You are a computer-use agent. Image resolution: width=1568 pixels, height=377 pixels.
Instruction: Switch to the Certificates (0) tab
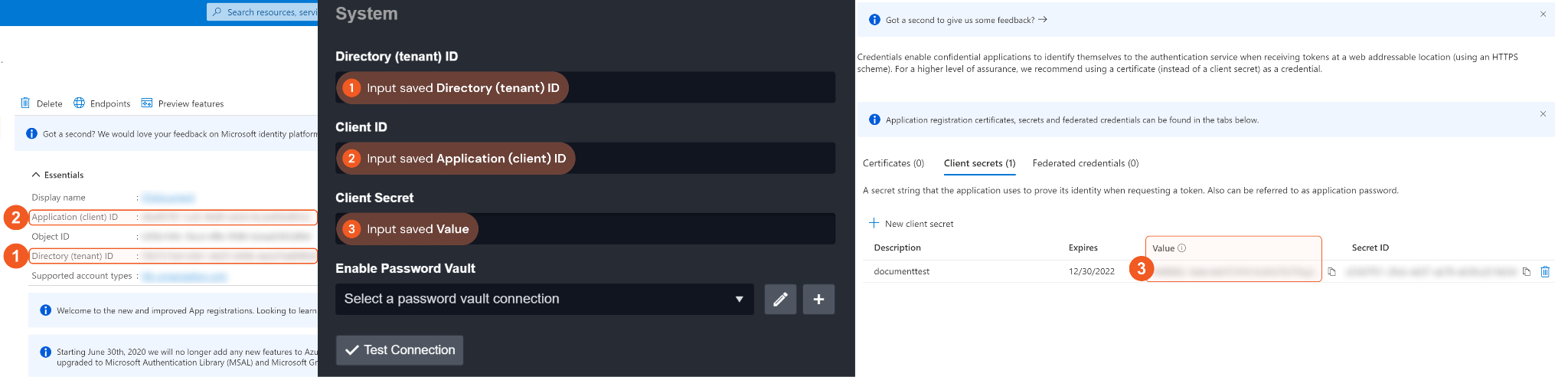pyautogui.click(x=893, y=163)
